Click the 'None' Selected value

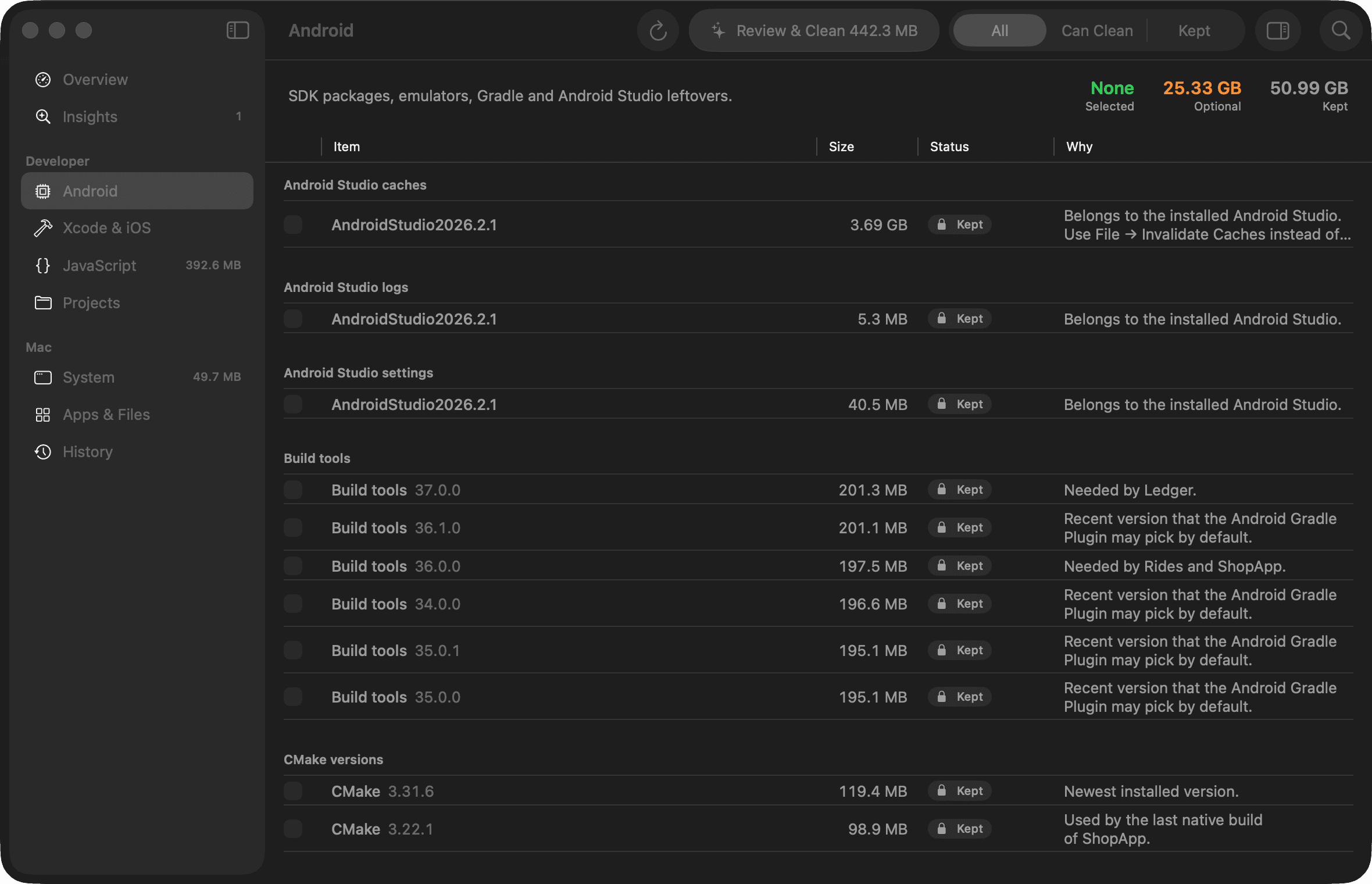pos(1112,88)
